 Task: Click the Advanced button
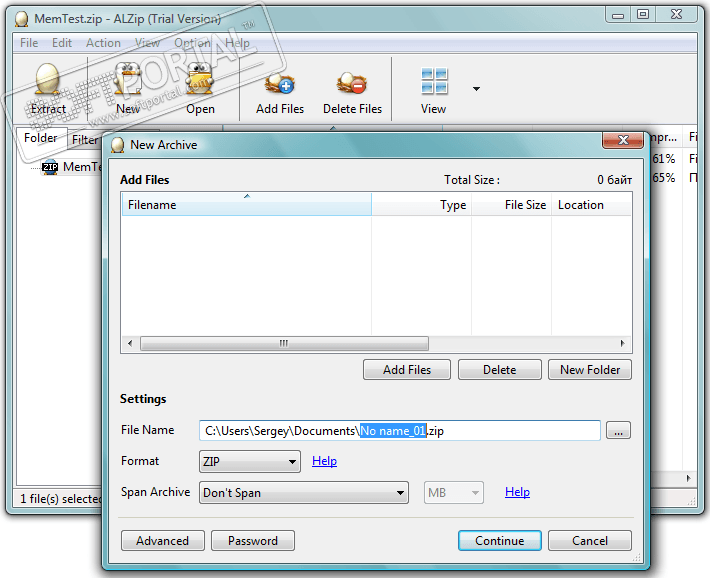point(163,541)
